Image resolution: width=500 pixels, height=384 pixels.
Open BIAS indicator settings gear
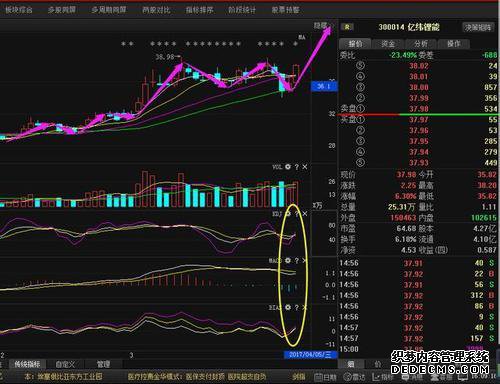click(x=288, y=307)
